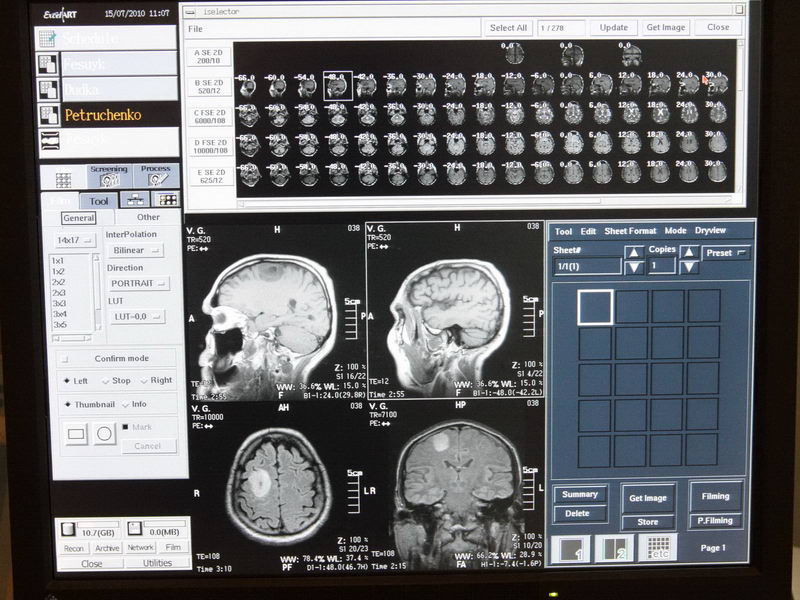Open the Direction PORTRAIT dropdown
The image size is (800, 600).
click(x=138, y=283)
